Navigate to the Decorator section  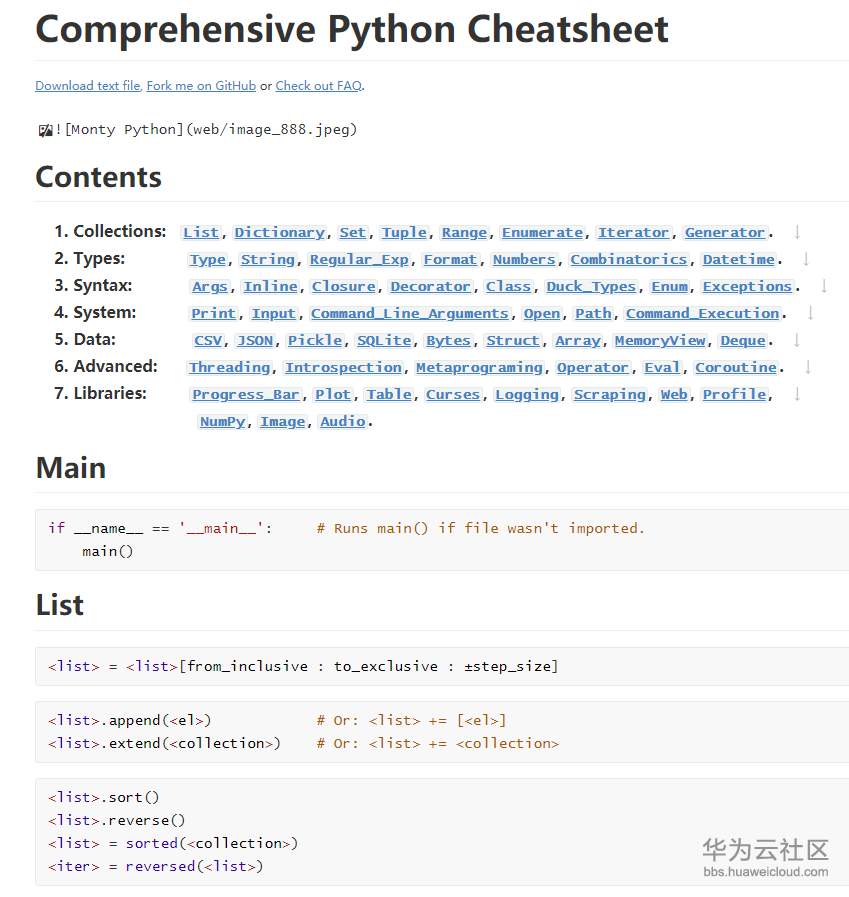pos(432,287)
